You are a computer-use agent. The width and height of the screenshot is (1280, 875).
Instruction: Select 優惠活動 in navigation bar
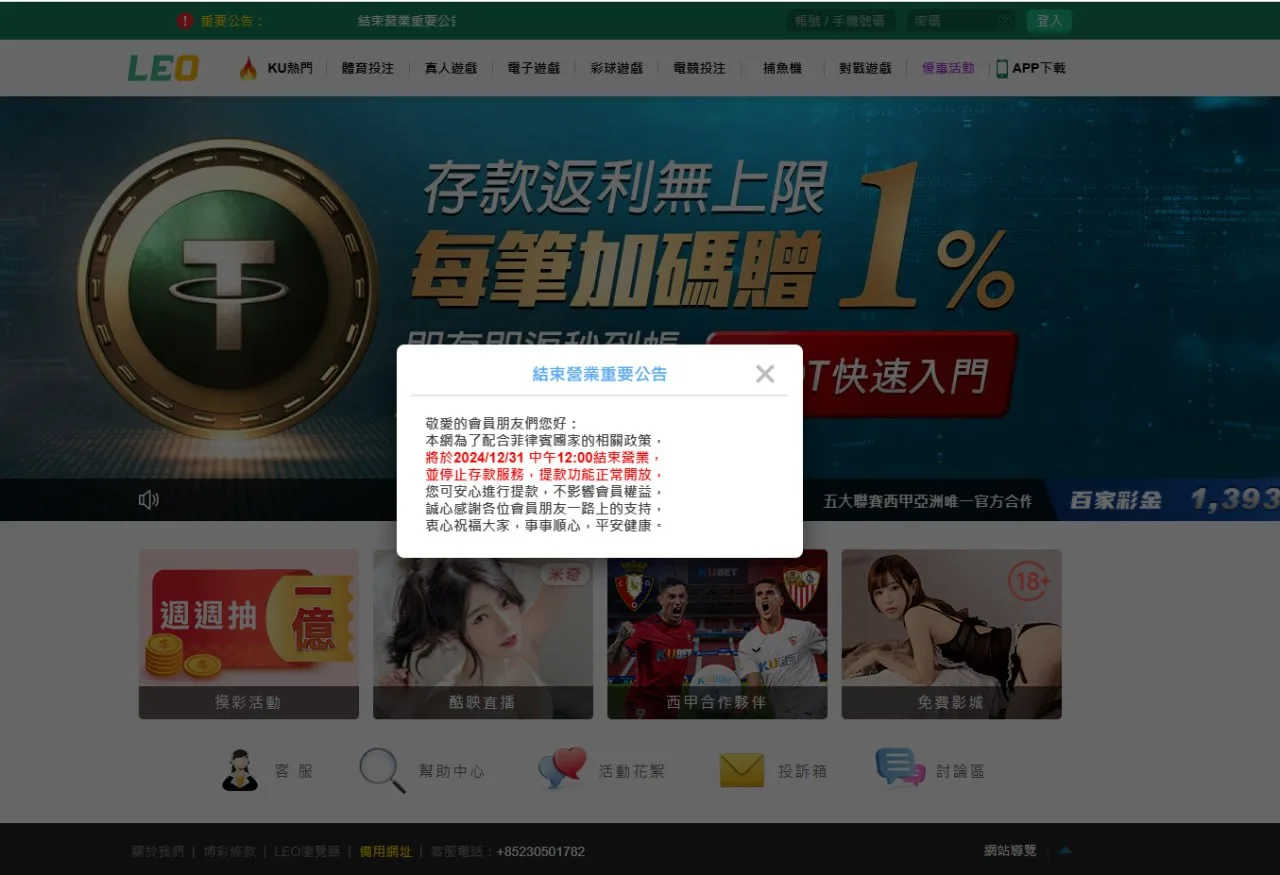point(947,68)
